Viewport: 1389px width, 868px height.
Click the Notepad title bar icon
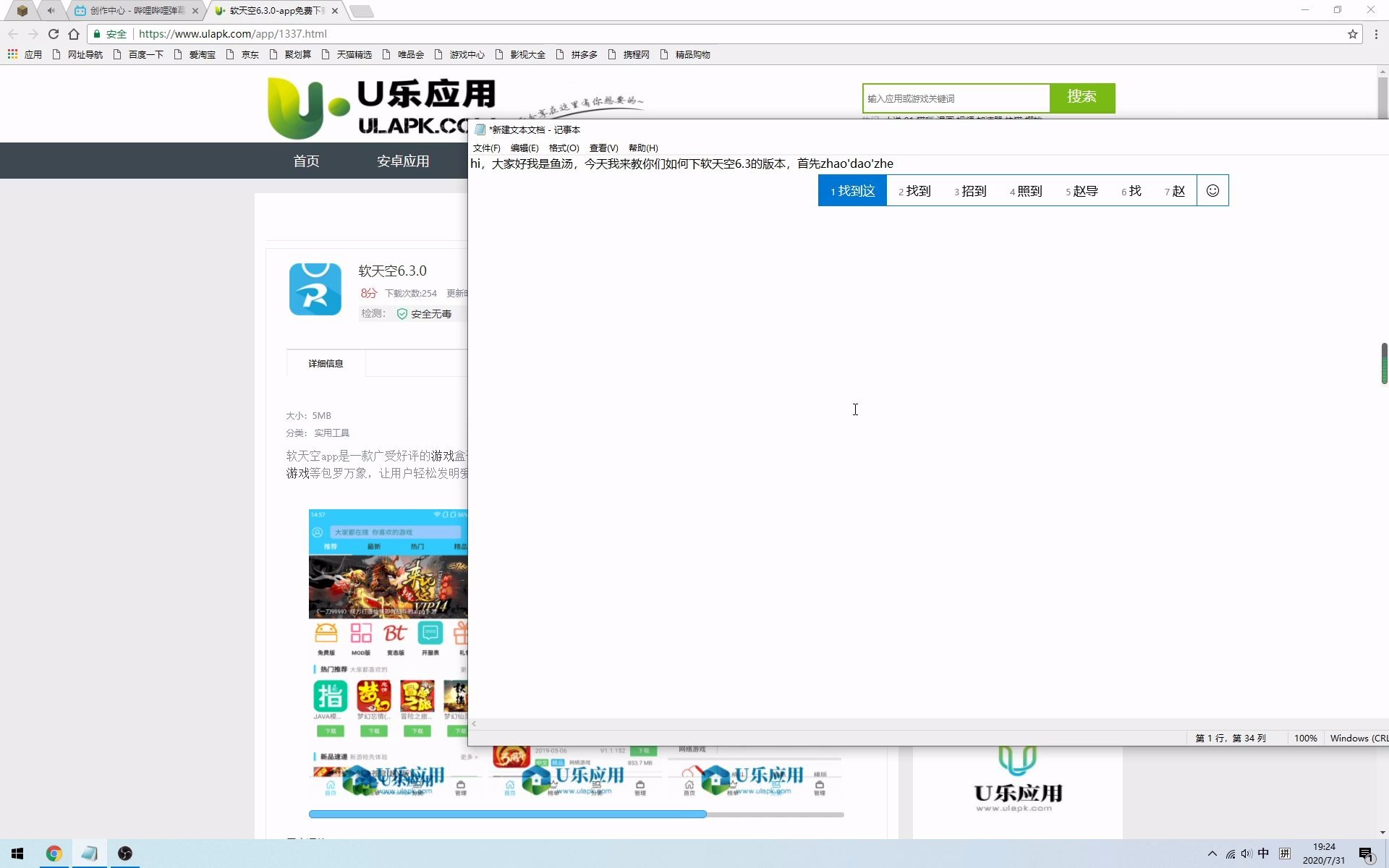click(x=480, y=129)
